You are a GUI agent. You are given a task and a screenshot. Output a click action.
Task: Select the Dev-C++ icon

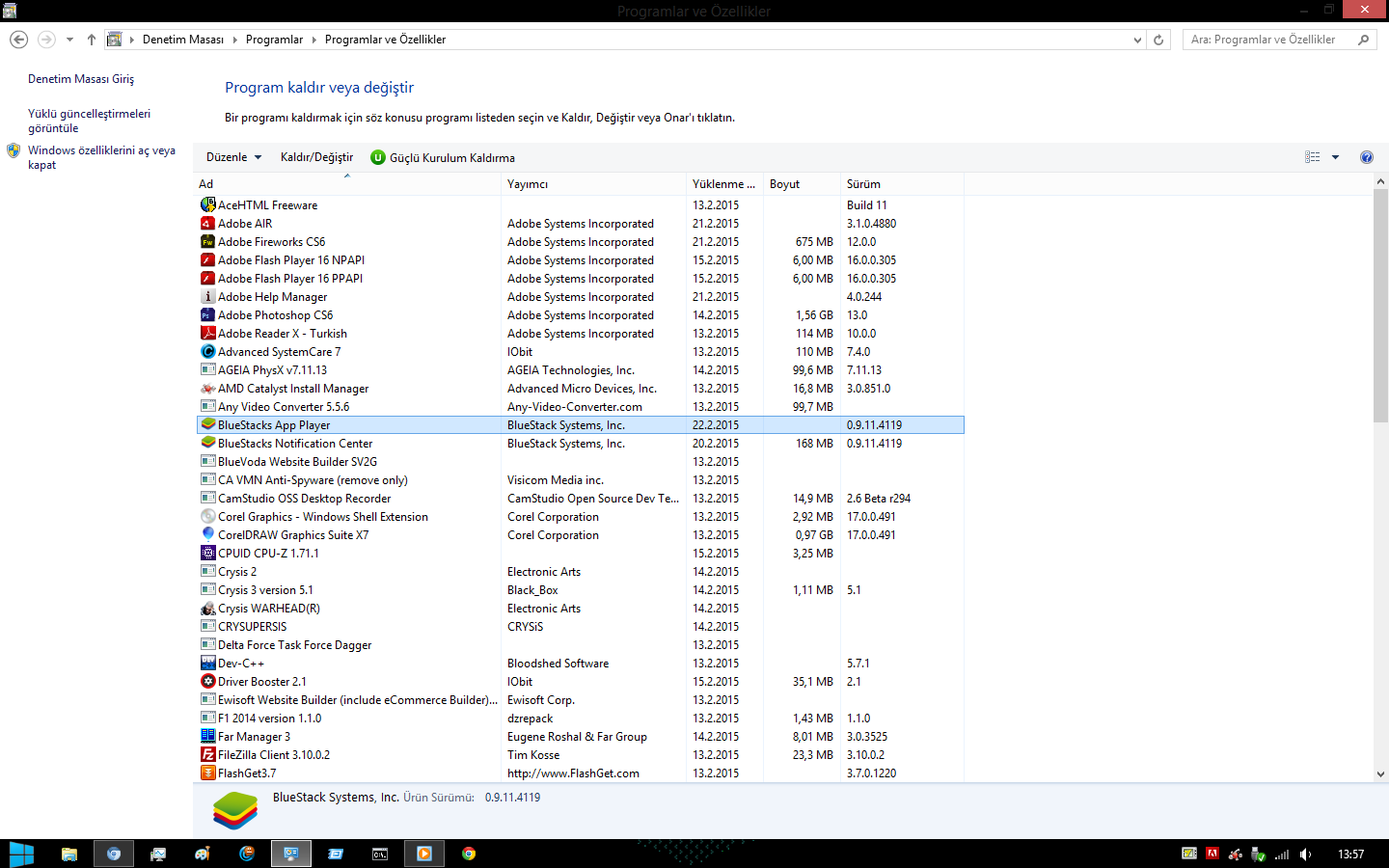coord(207,663)
